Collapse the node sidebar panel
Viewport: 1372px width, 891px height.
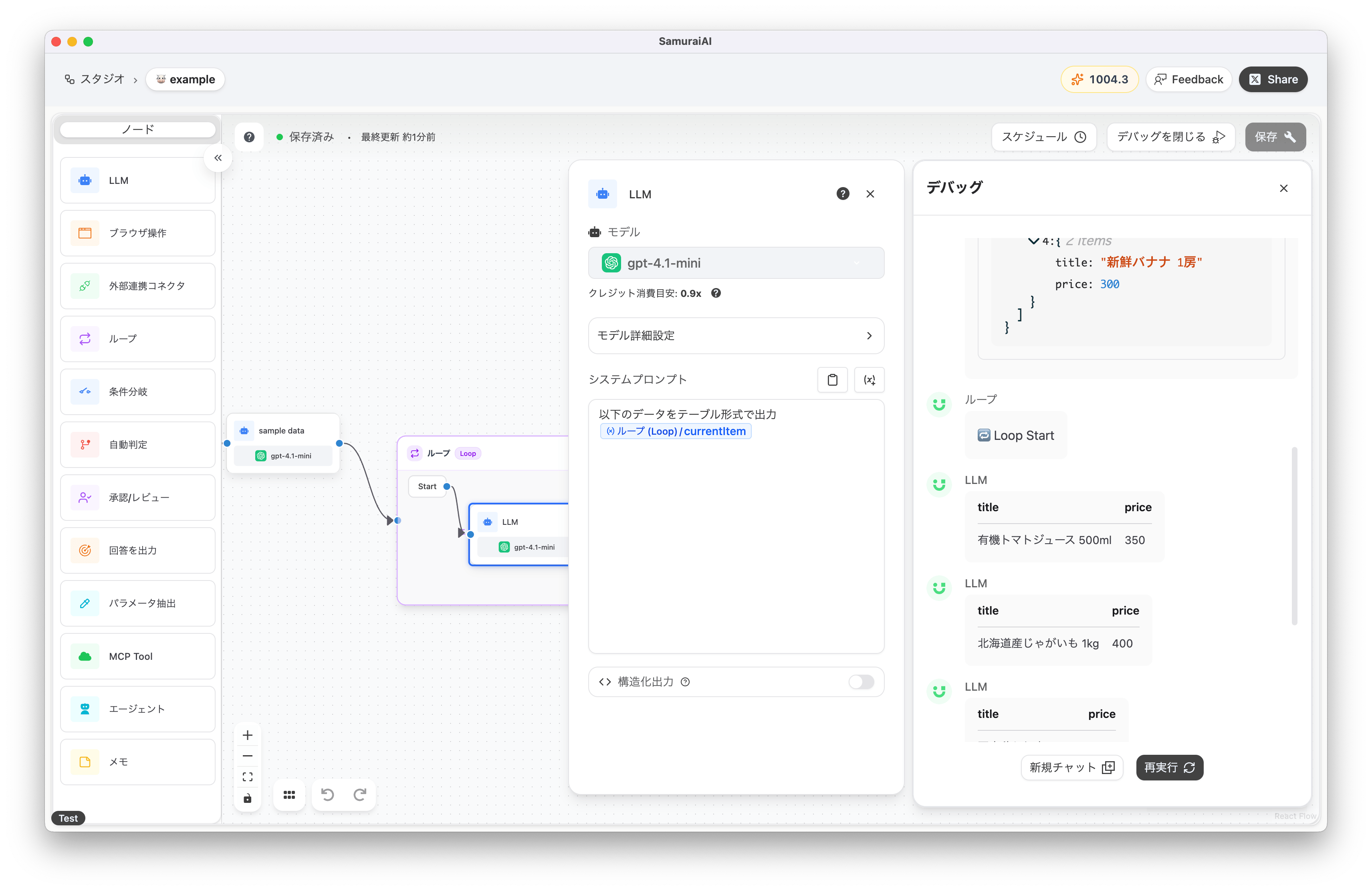click(x=218, y=157)
